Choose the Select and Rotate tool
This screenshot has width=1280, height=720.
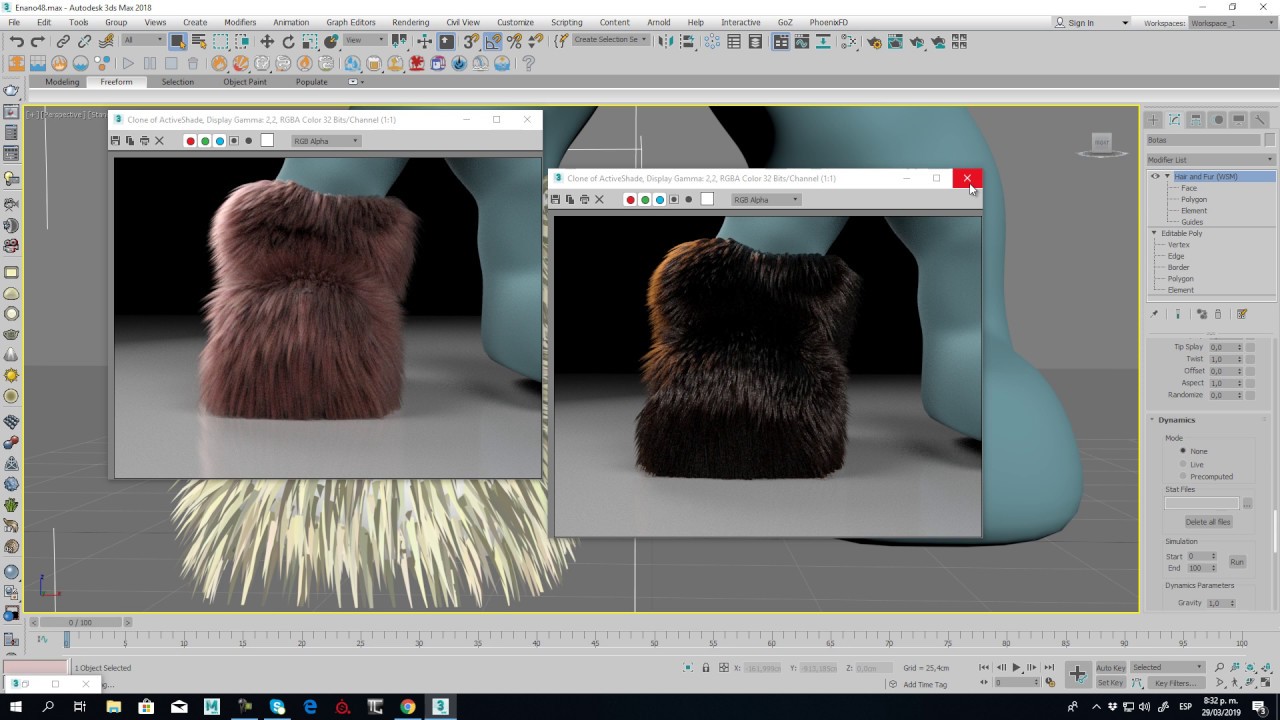point(288,41)
